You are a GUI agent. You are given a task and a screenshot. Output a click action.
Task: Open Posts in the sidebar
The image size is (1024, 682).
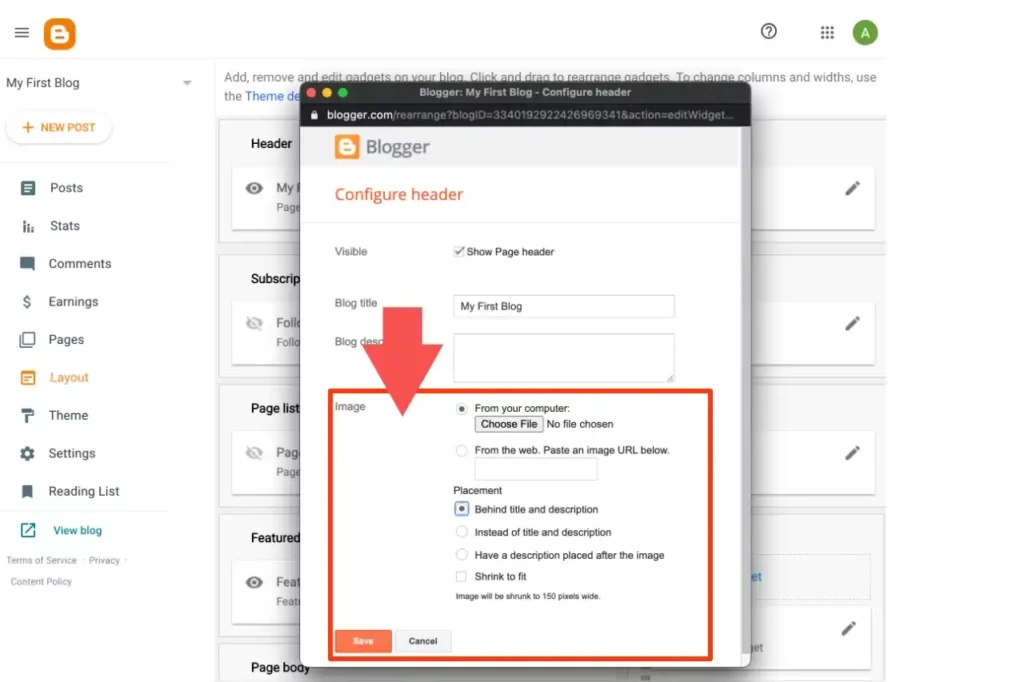(x=67, y=188)
